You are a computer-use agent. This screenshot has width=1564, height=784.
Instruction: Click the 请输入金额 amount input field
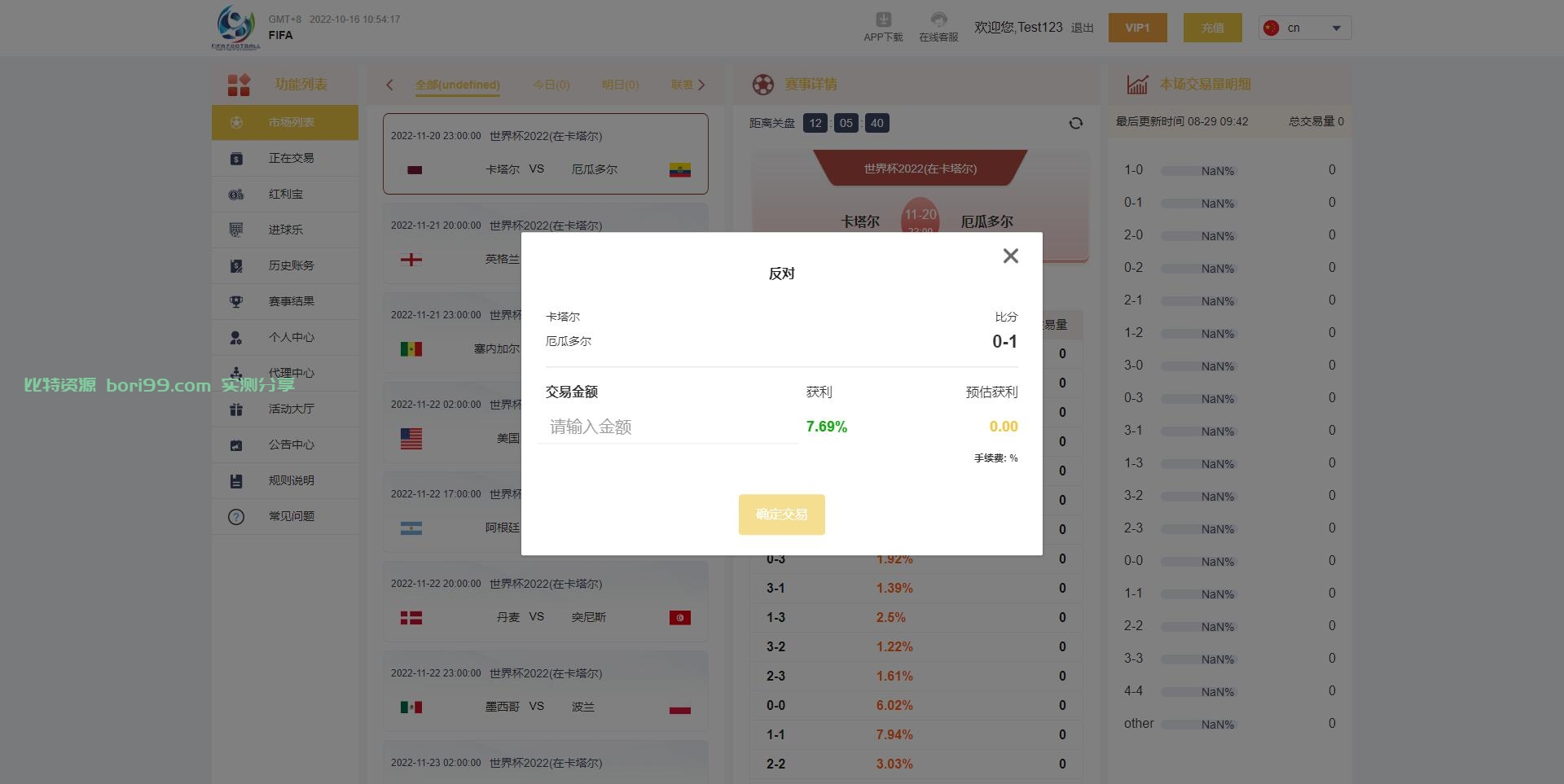(x=668, y=427)
